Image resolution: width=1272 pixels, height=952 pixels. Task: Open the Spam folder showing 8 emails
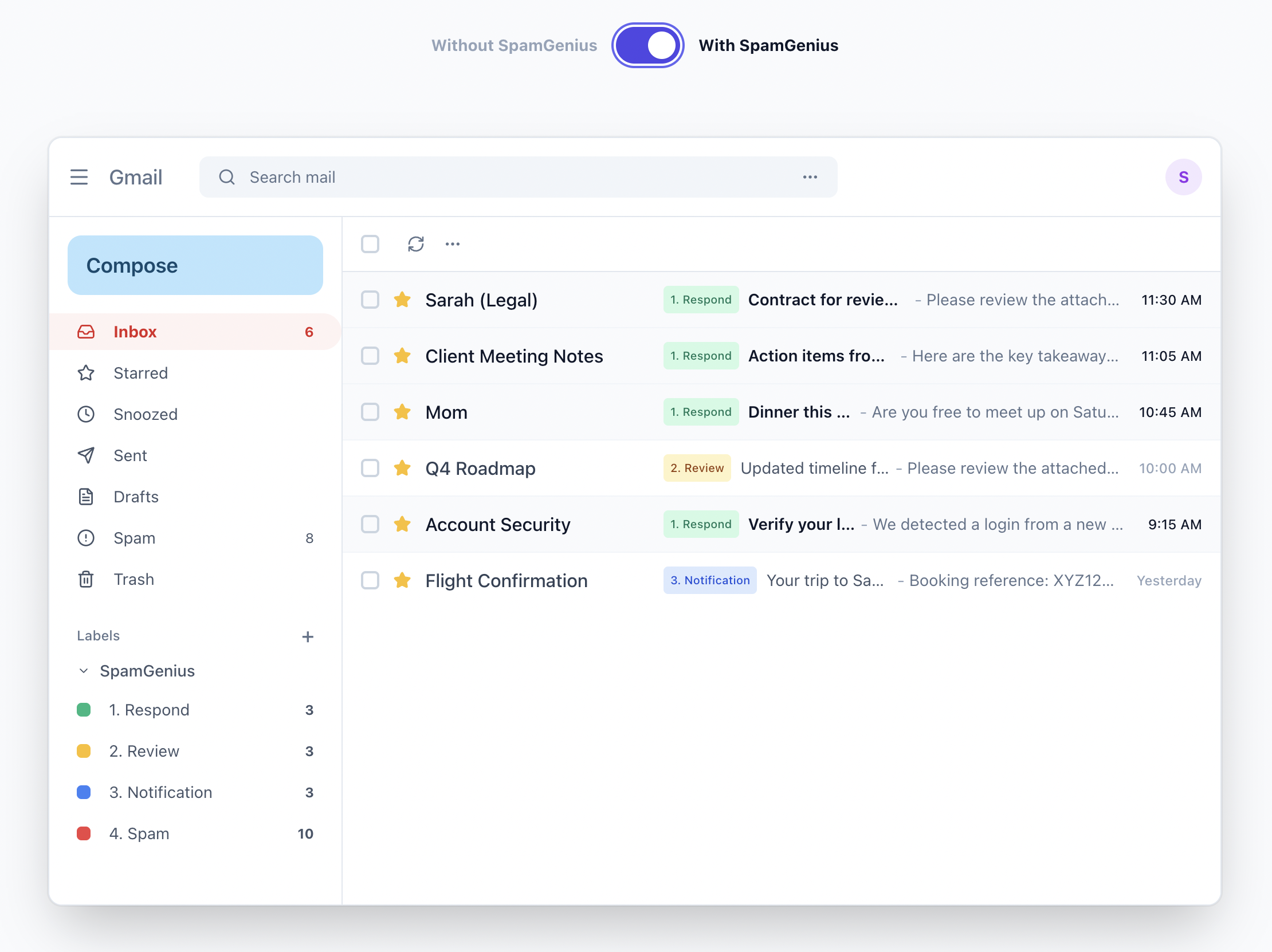pyautogui.click(x=134, y=538)
